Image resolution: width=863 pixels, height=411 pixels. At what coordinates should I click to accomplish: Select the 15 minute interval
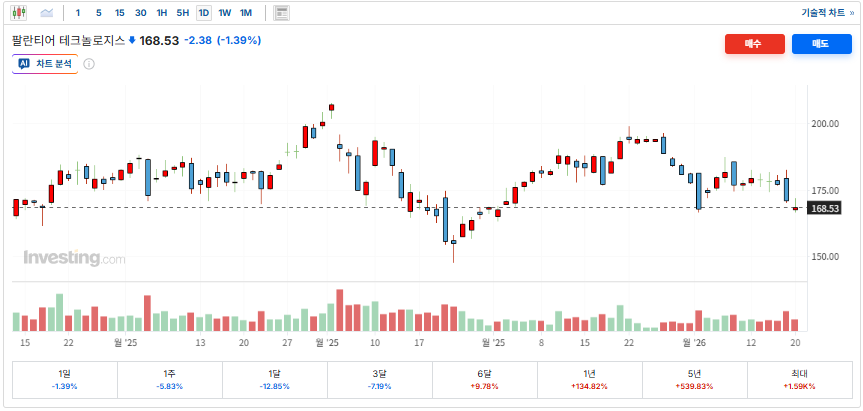pyautogui.click(x=119, y=13)
